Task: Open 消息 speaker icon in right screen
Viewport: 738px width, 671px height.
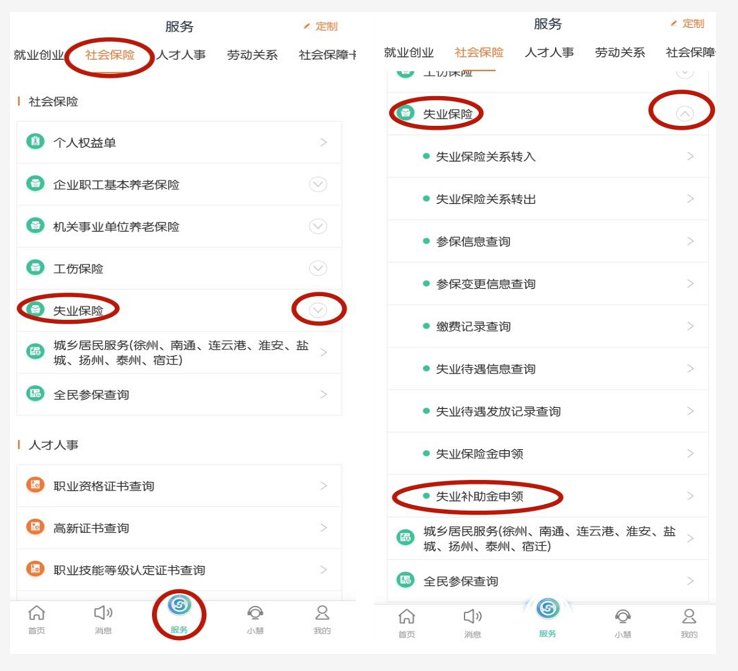Action: [473, 616]
